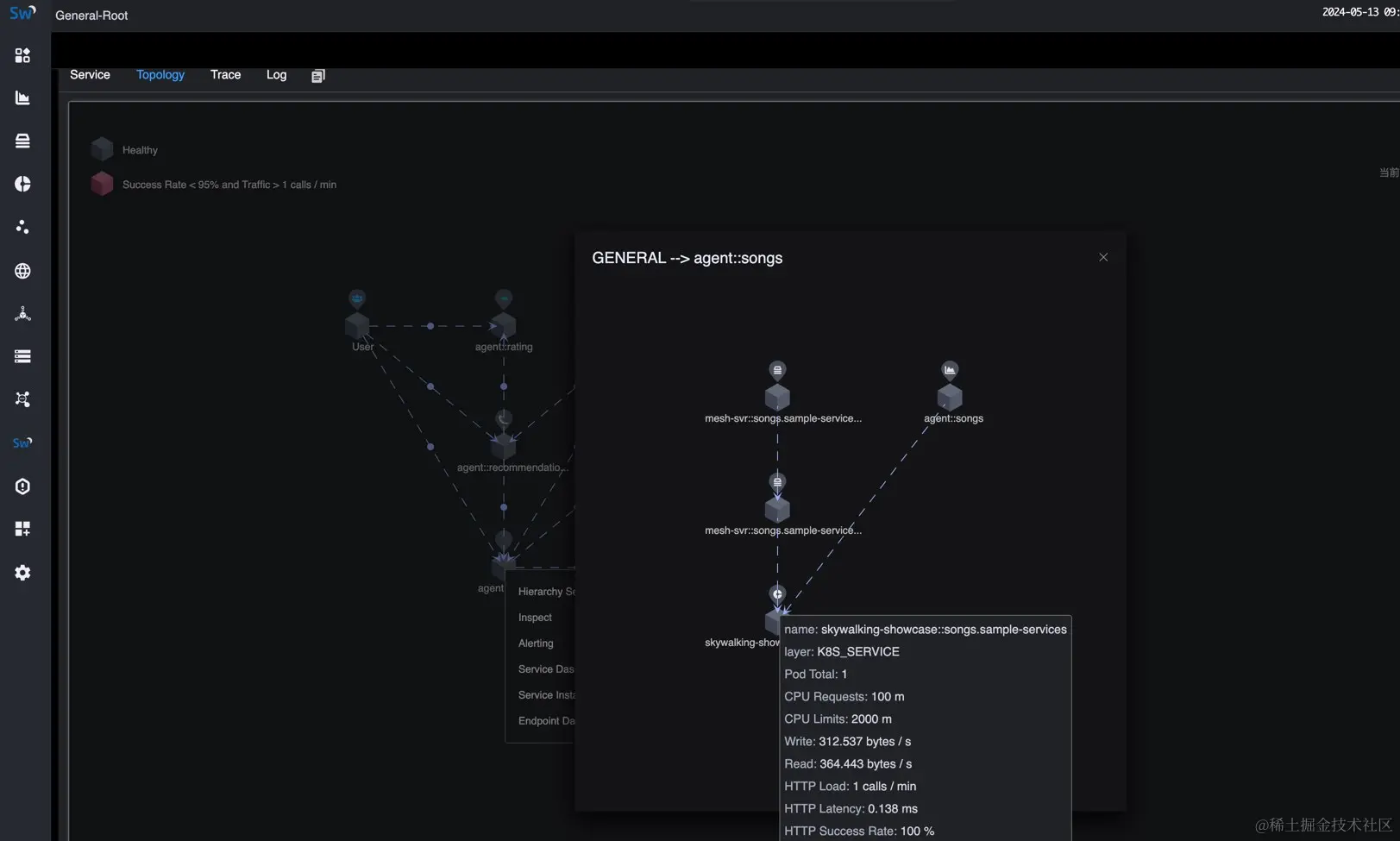Select the dashboard grid icon at sidebar top
Viewport: 1400px width, 841px height.
pos(22,54)
